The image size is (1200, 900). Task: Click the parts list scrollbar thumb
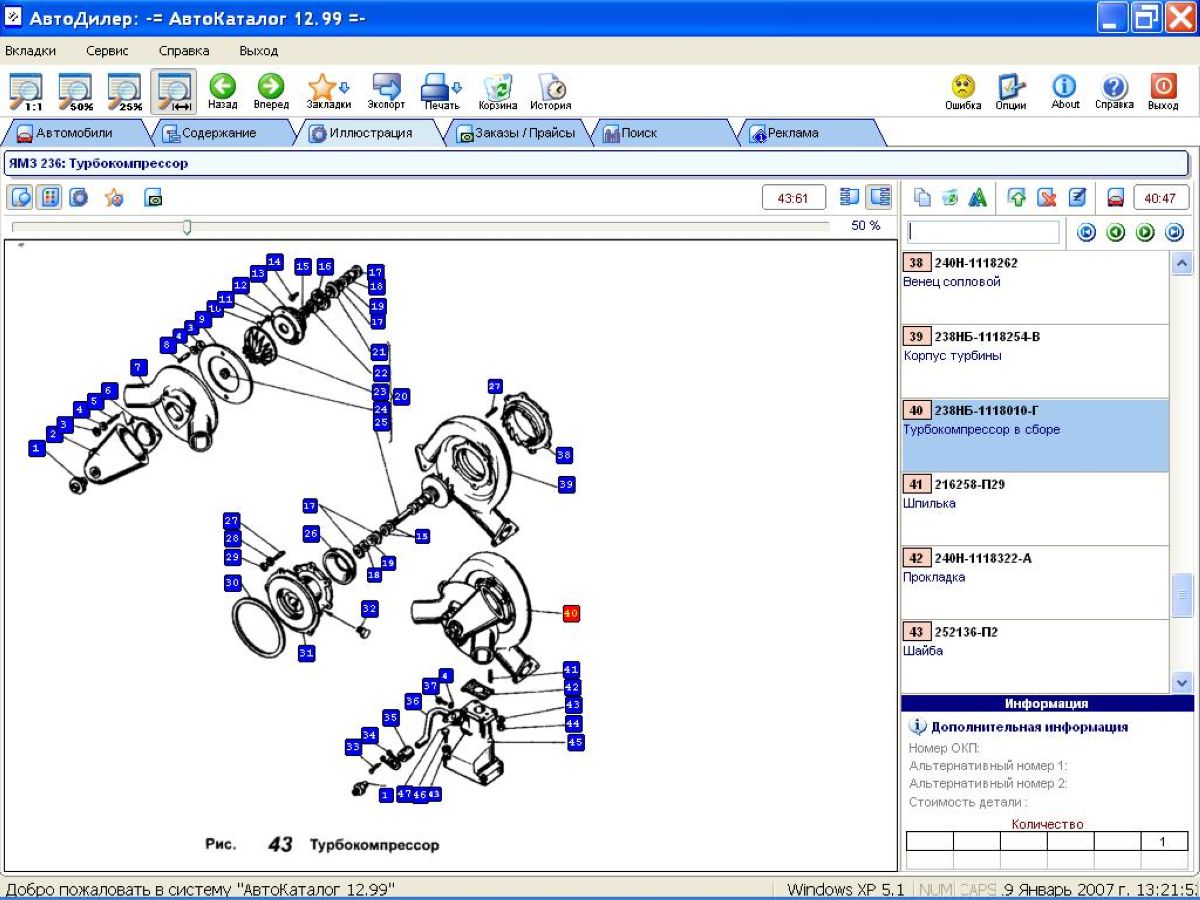tap(1181, 595)
